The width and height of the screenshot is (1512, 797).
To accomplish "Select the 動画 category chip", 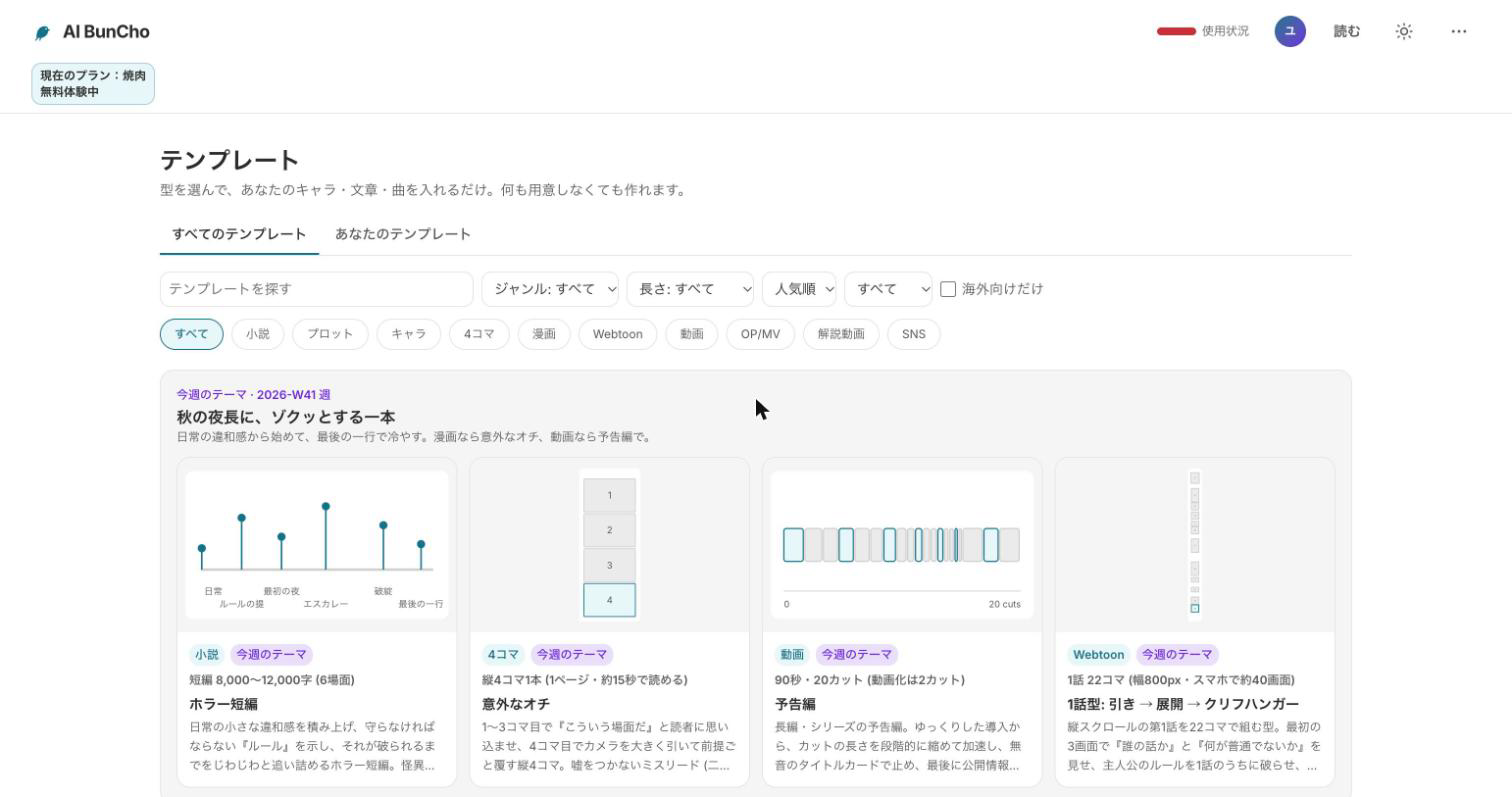I will tap(692, 334).
